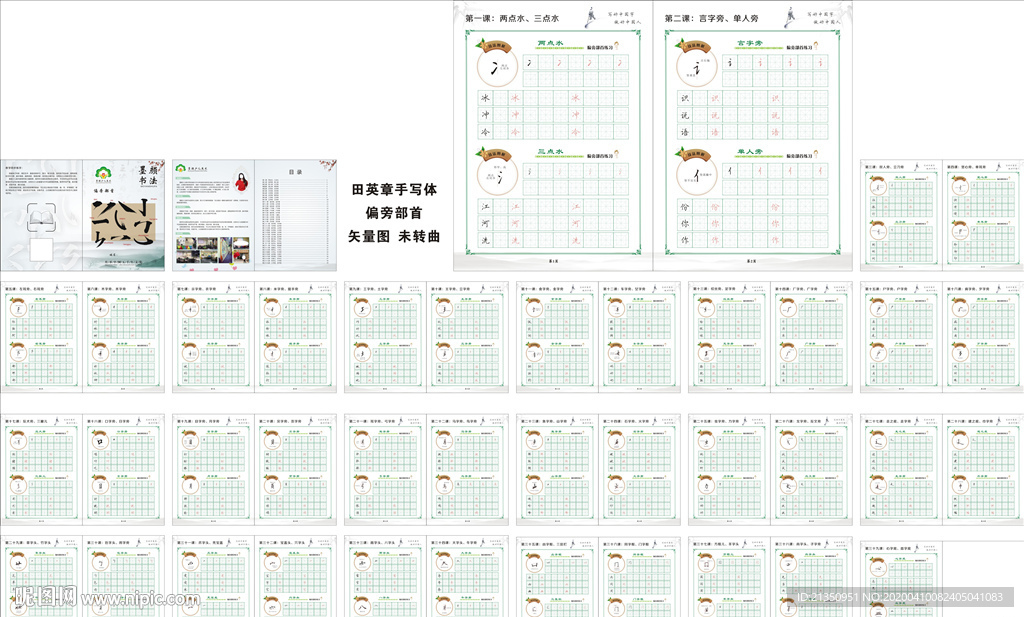Open the small page showing the 口 radical
Screen dimensions: 1024x617
[123, 469]
